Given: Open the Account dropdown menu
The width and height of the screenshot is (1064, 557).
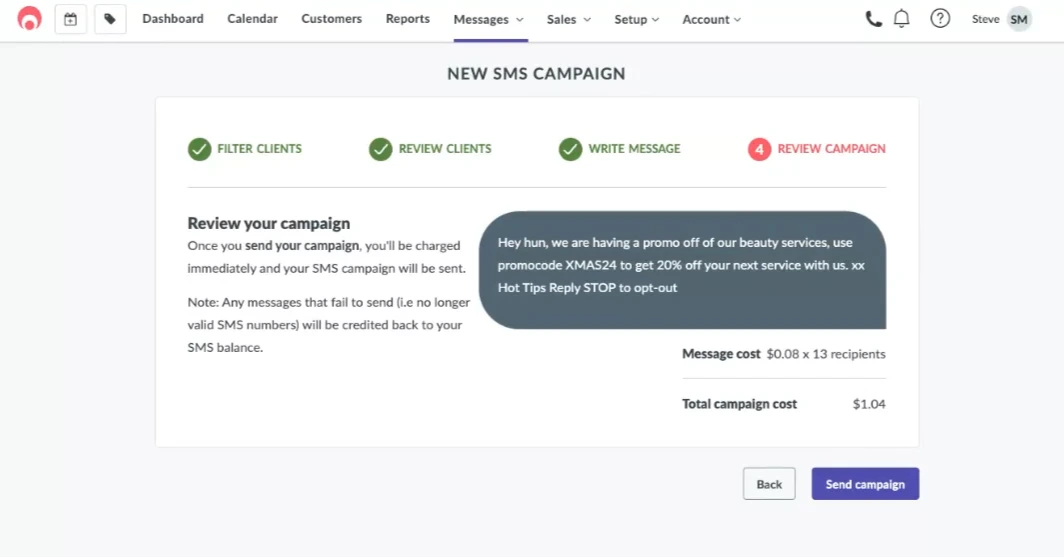Looking at the screenshot, I should [x=712, y=20].
